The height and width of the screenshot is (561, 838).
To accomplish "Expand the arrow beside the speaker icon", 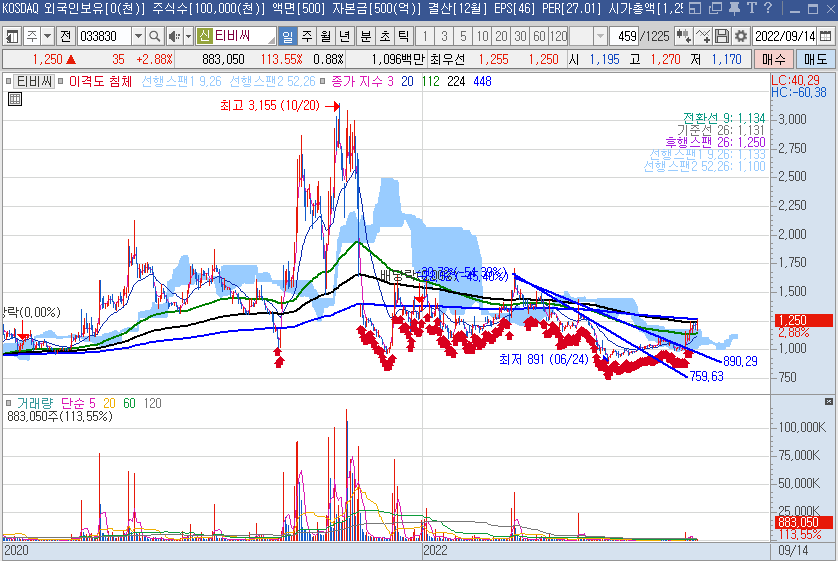I will tap(188, 36).
